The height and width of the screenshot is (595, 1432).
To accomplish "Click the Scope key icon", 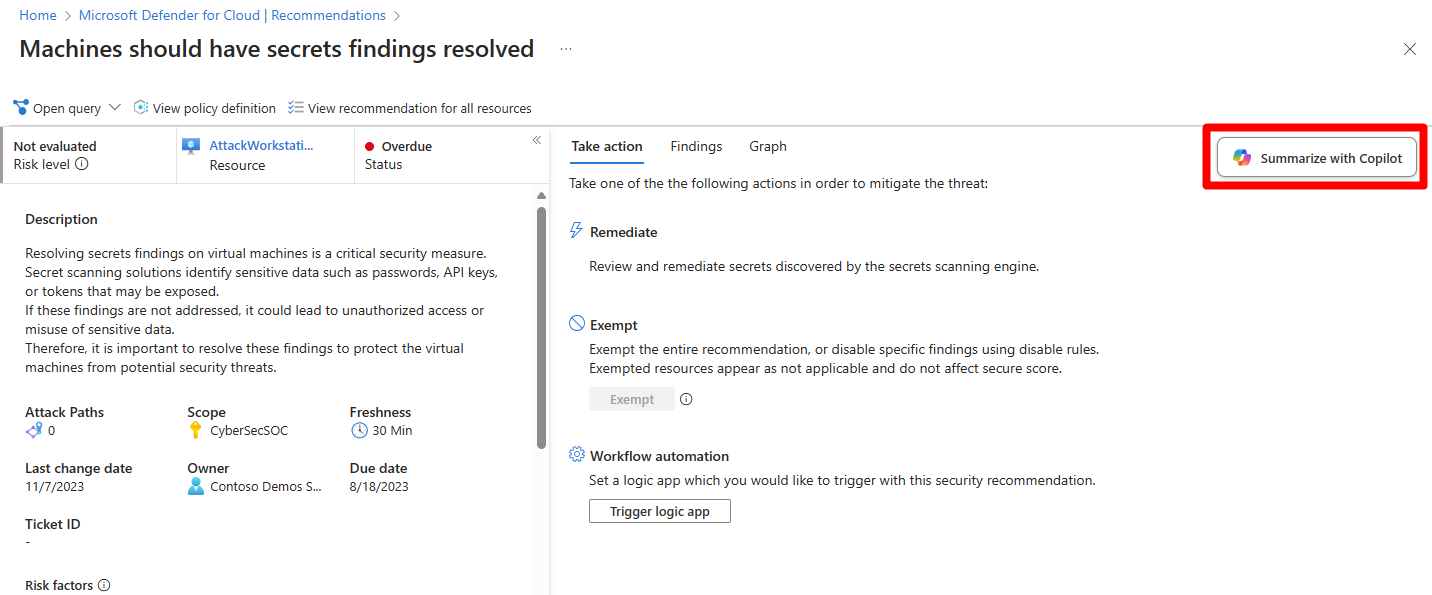I will 196,430.
